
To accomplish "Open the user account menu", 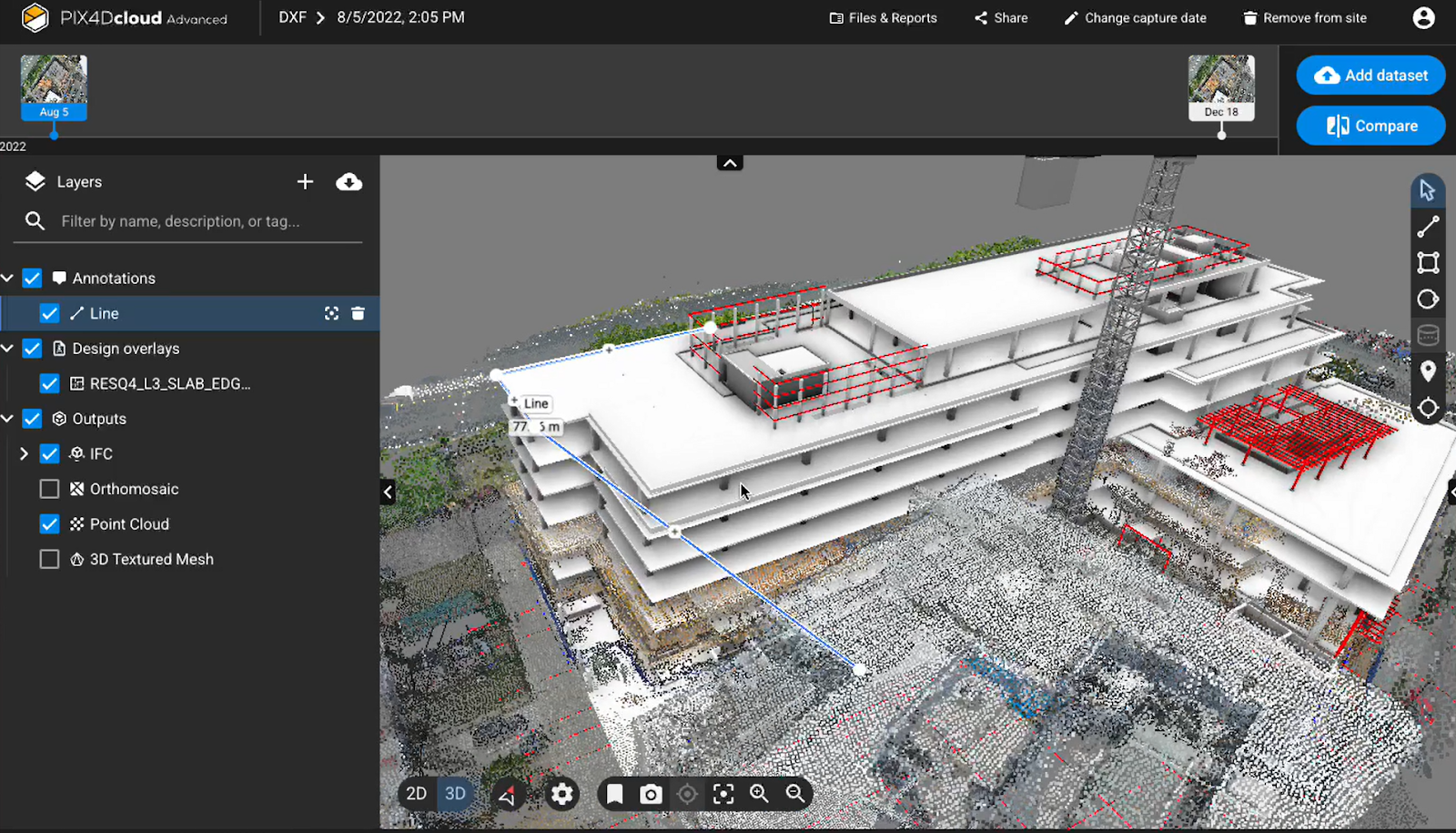I will (1424, 18).
